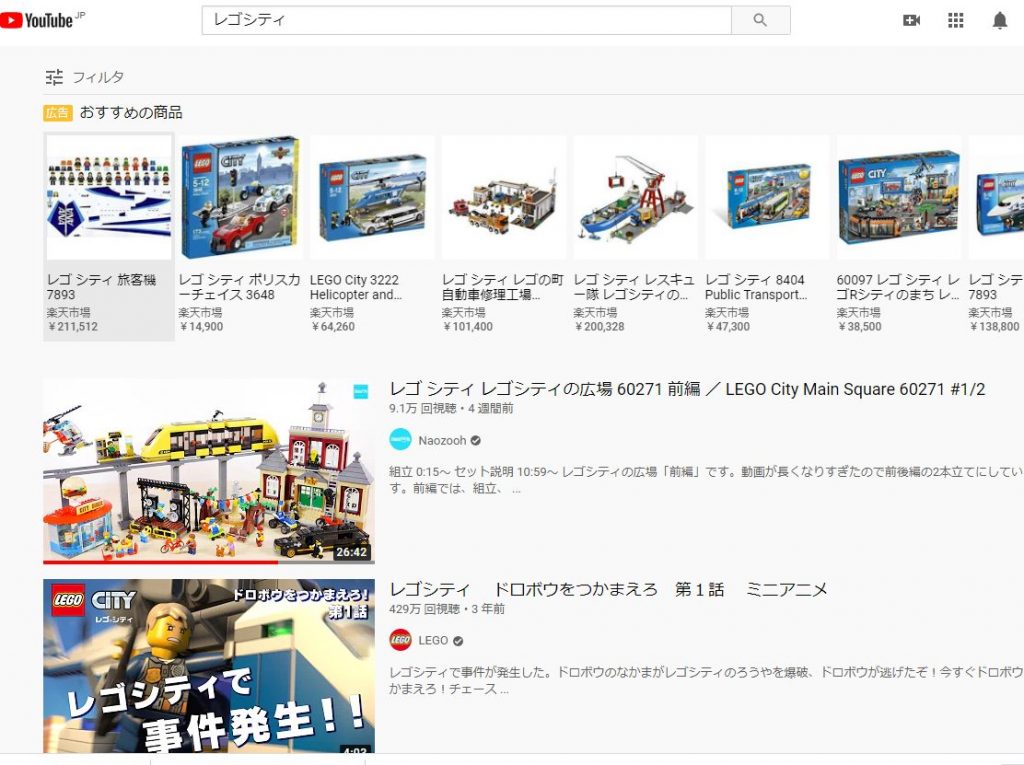The height and width of the screenshot is (765, 1024).
Task: Select the LEGO City 3222 Helicopter product
Action: point(372,198)
